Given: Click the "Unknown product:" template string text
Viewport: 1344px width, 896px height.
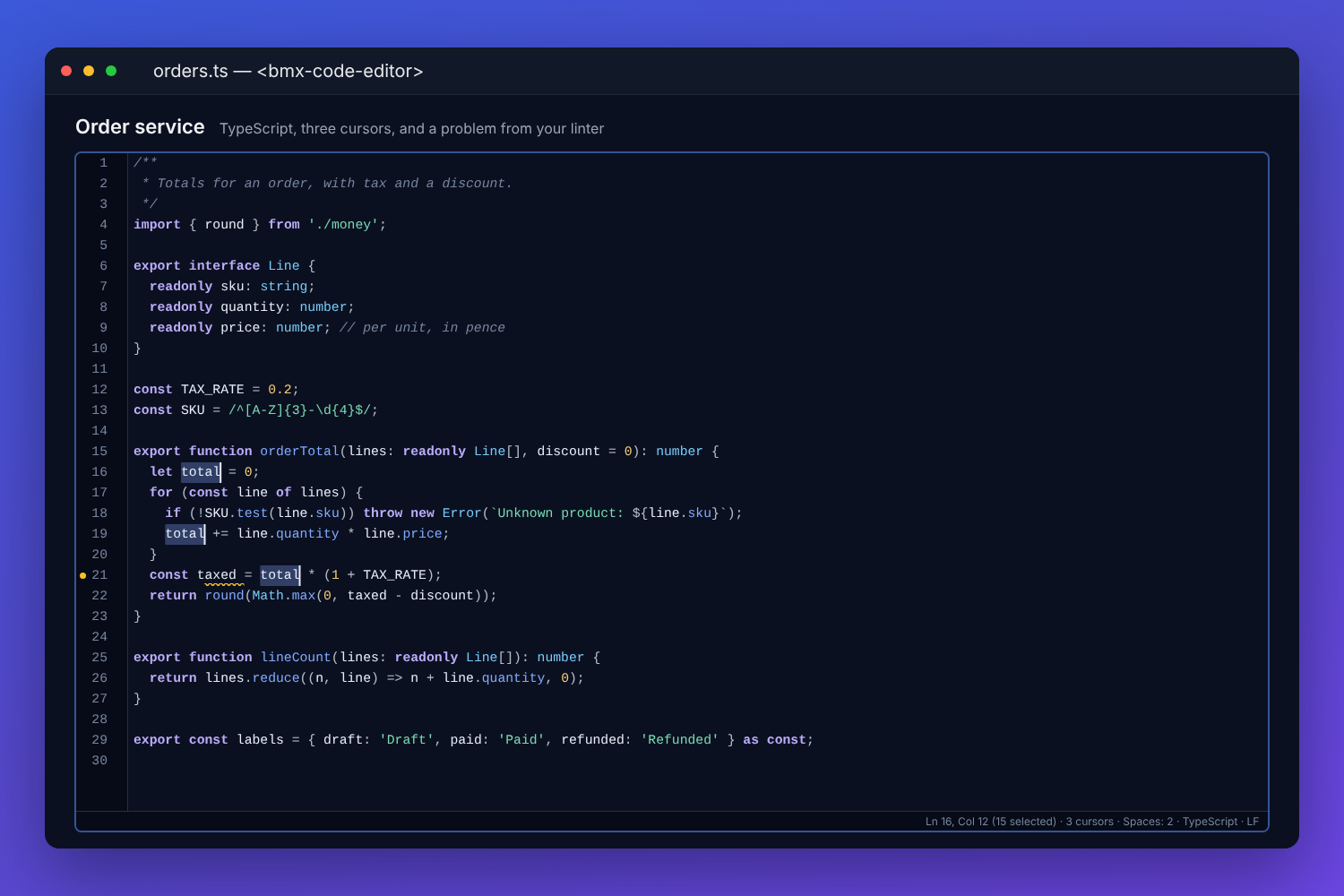Looking at the screenshot, I should (x=560, y=513).
